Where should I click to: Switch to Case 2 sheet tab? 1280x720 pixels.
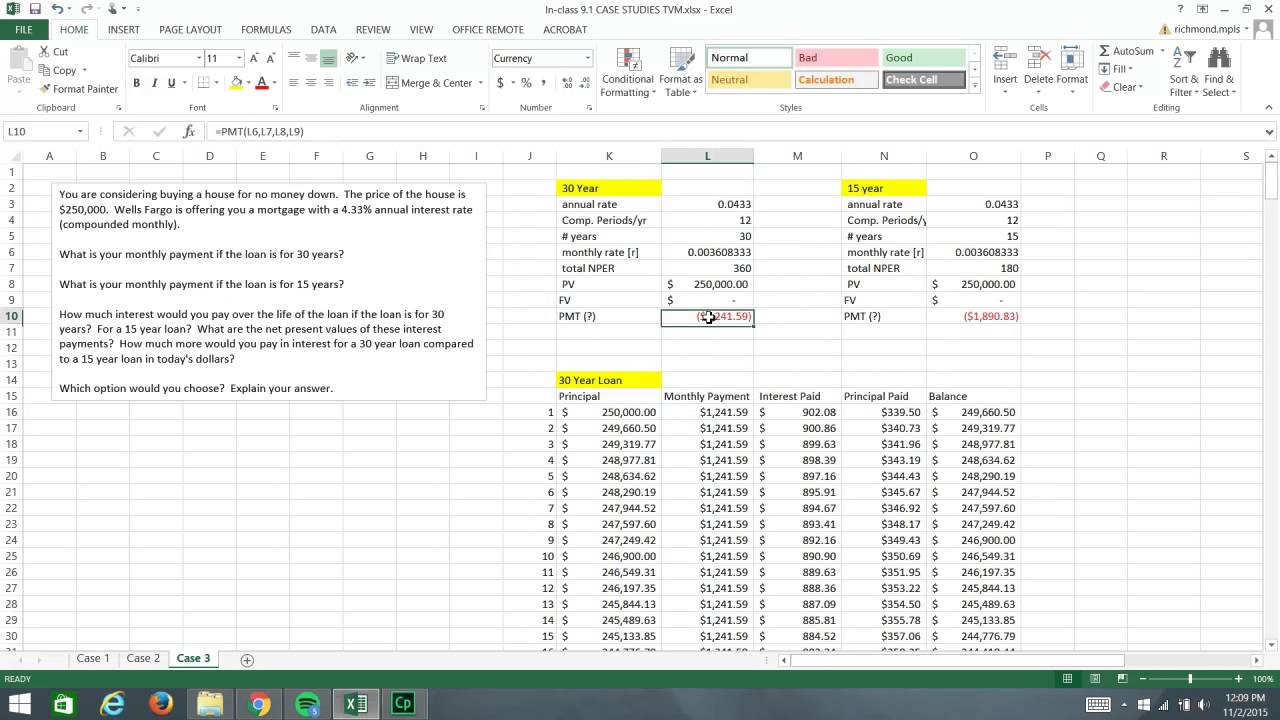tap(143, 659)
